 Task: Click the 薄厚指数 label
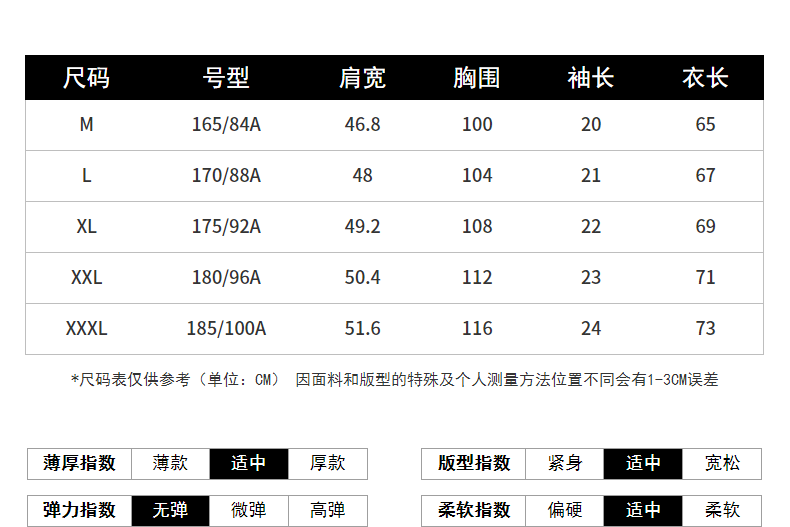pos(80,463)
